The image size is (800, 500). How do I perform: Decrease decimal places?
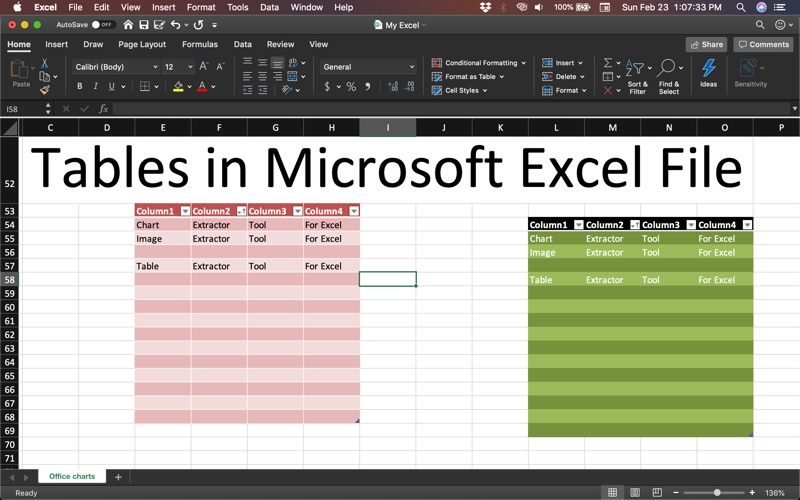[x=410, y=87]
